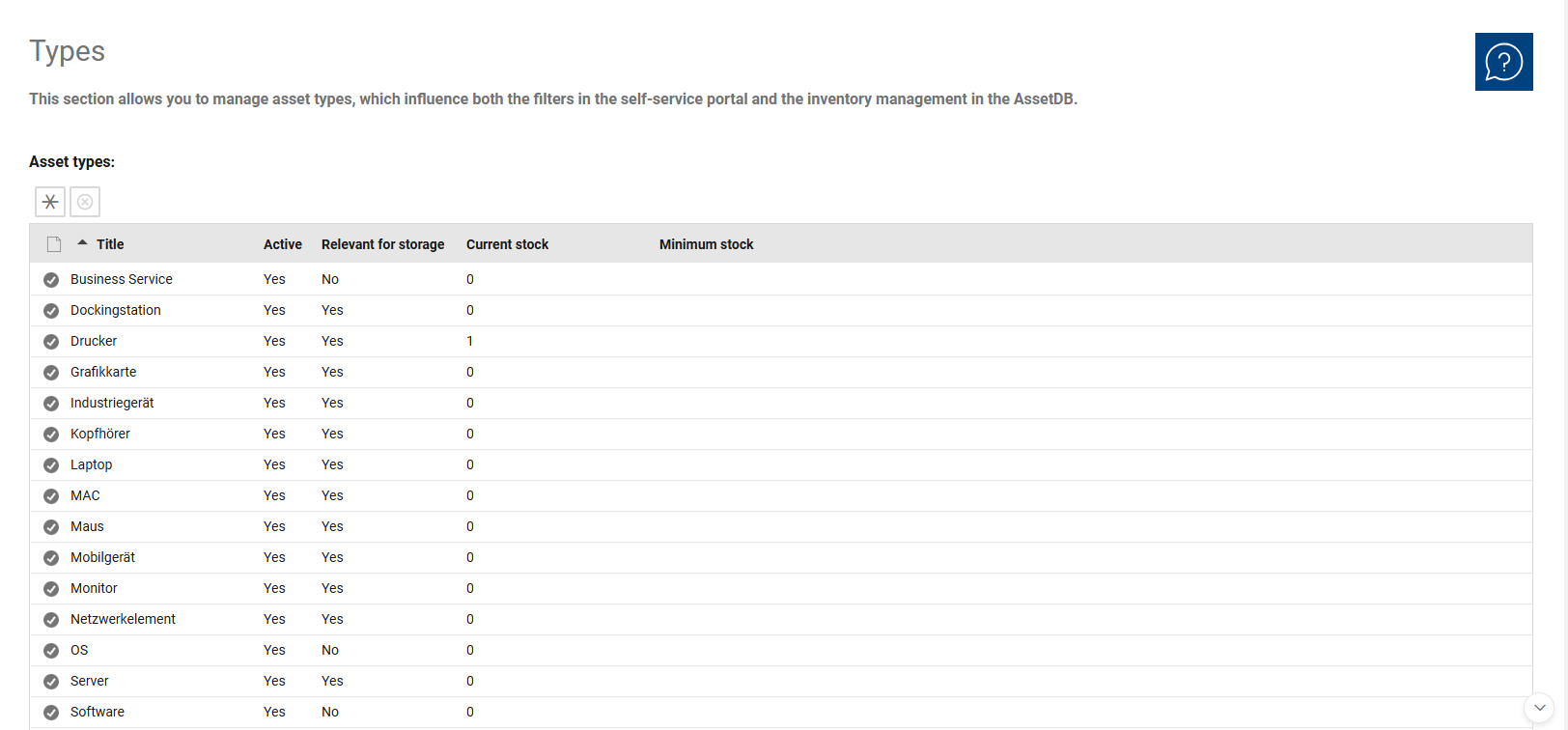
Task: Select checkmark icon for Industriegerät row
Action: click(51, 404)
